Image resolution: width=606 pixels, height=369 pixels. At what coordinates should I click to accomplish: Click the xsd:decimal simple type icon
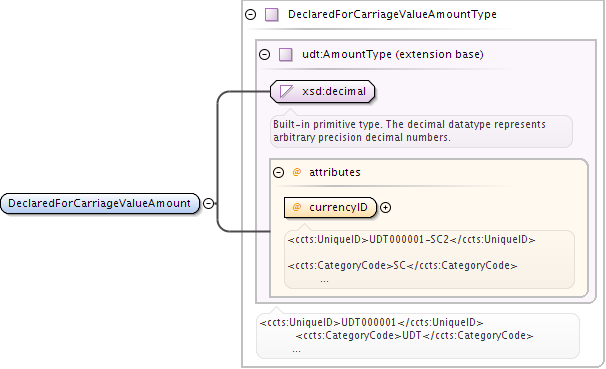(286, 92)
